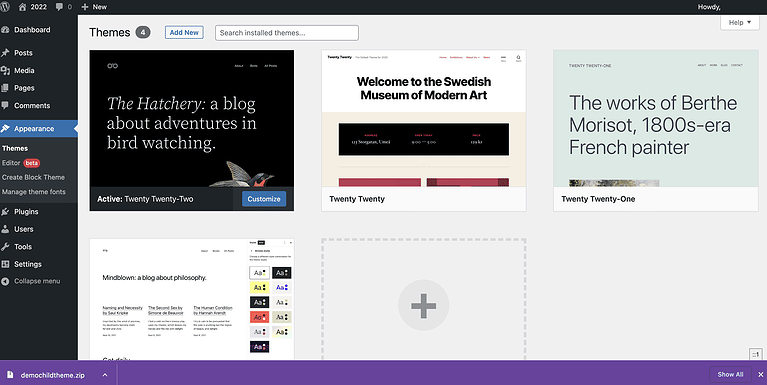Expand demochildtheme.zip download options chevron
Image resolution: width=767 pixels, height=385 pixels.
point(105,375)
